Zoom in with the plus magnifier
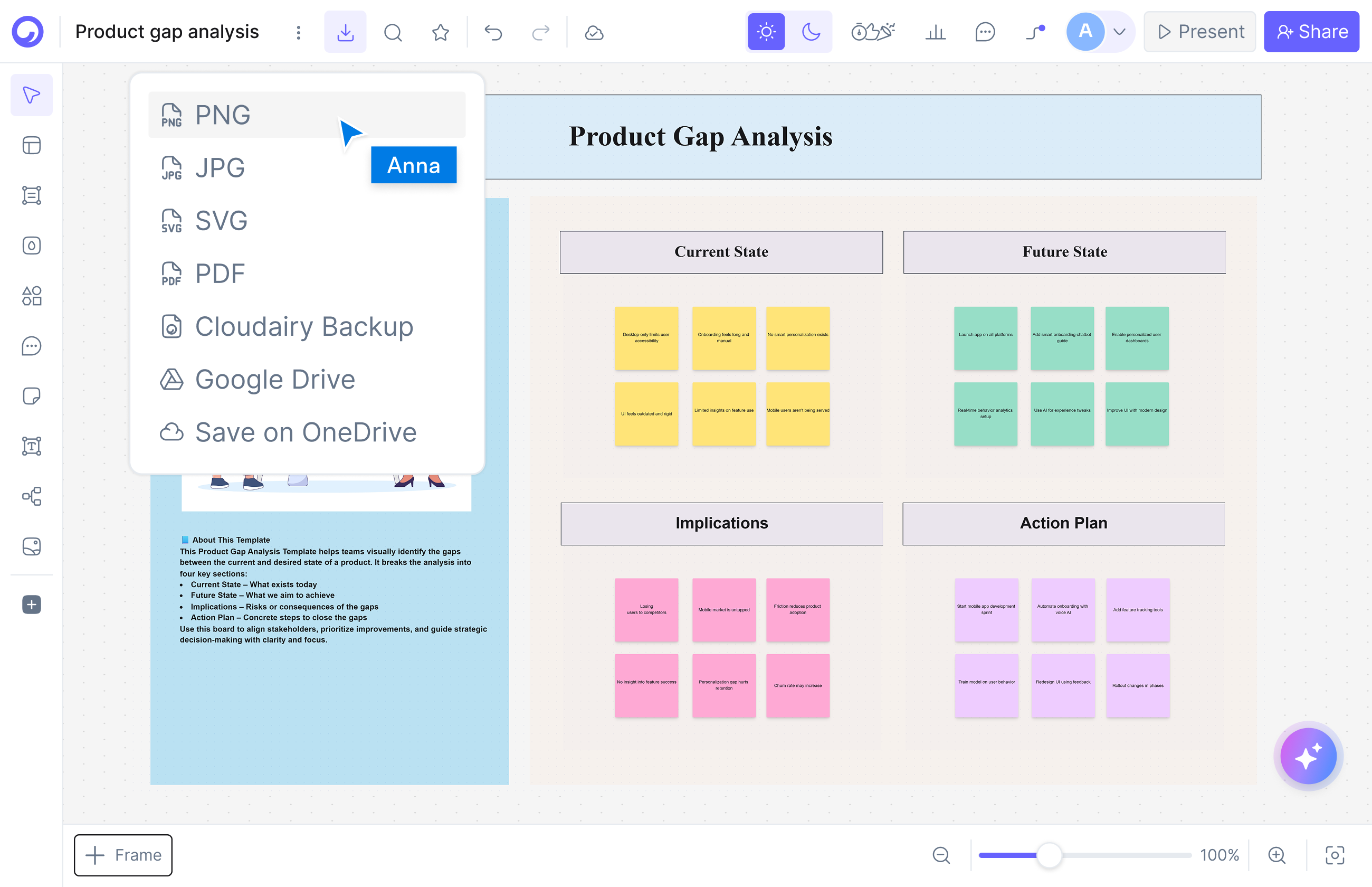1372x887 pixels. point(1276,855)
